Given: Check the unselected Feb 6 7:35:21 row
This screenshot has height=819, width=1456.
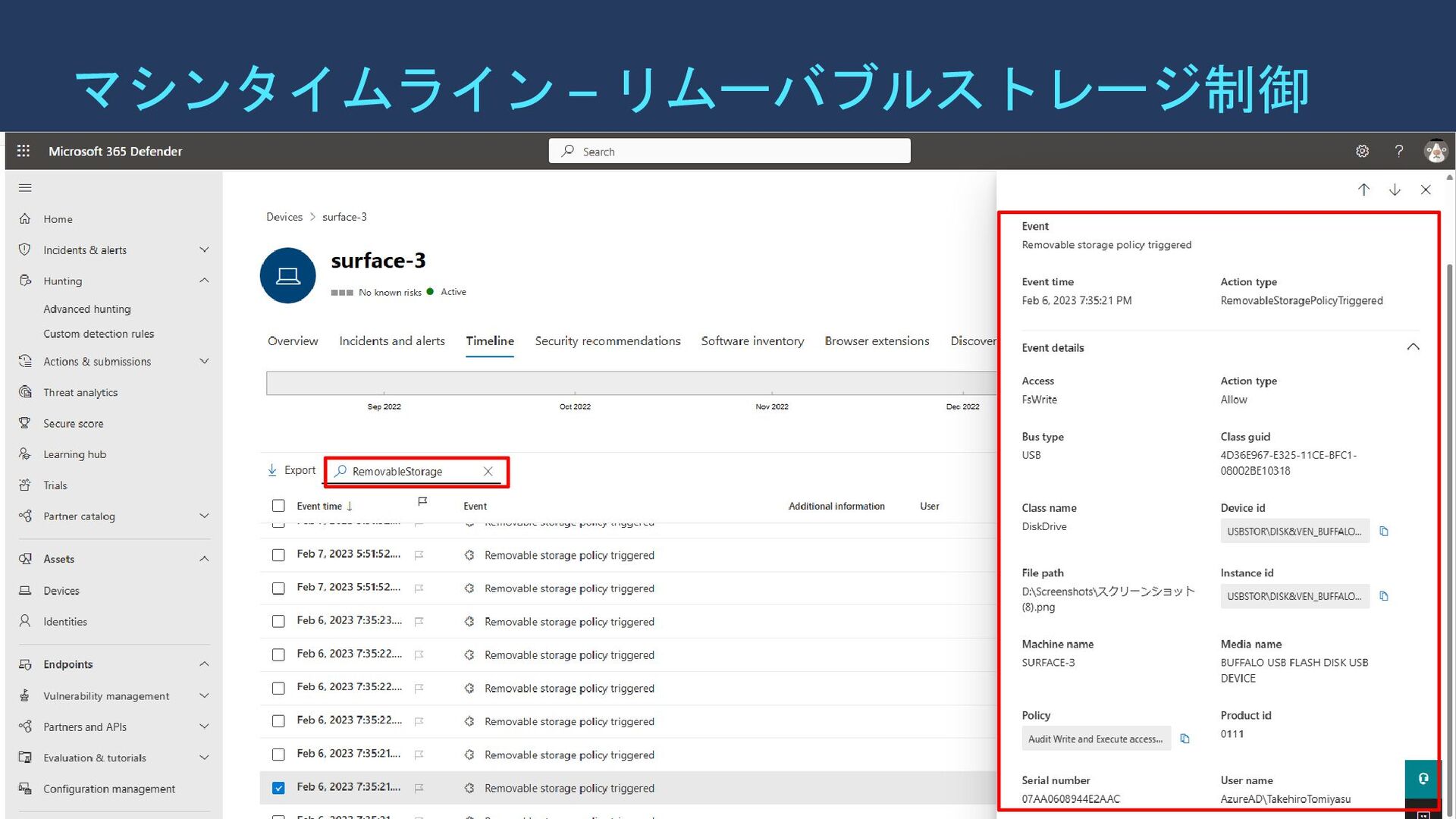Looking at the screenshot, I should pos(278,755).
